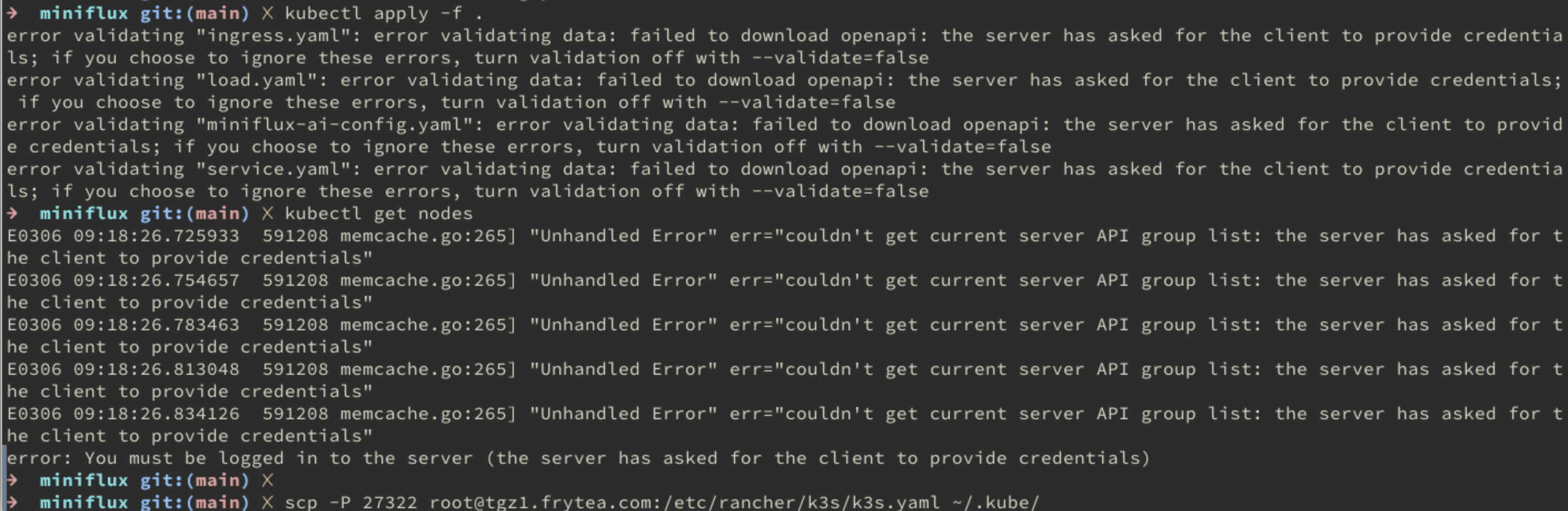Click the root@tgz1.frytea.com k3s.yaml path
1568x511 pixels.
(x=684, y=503)
